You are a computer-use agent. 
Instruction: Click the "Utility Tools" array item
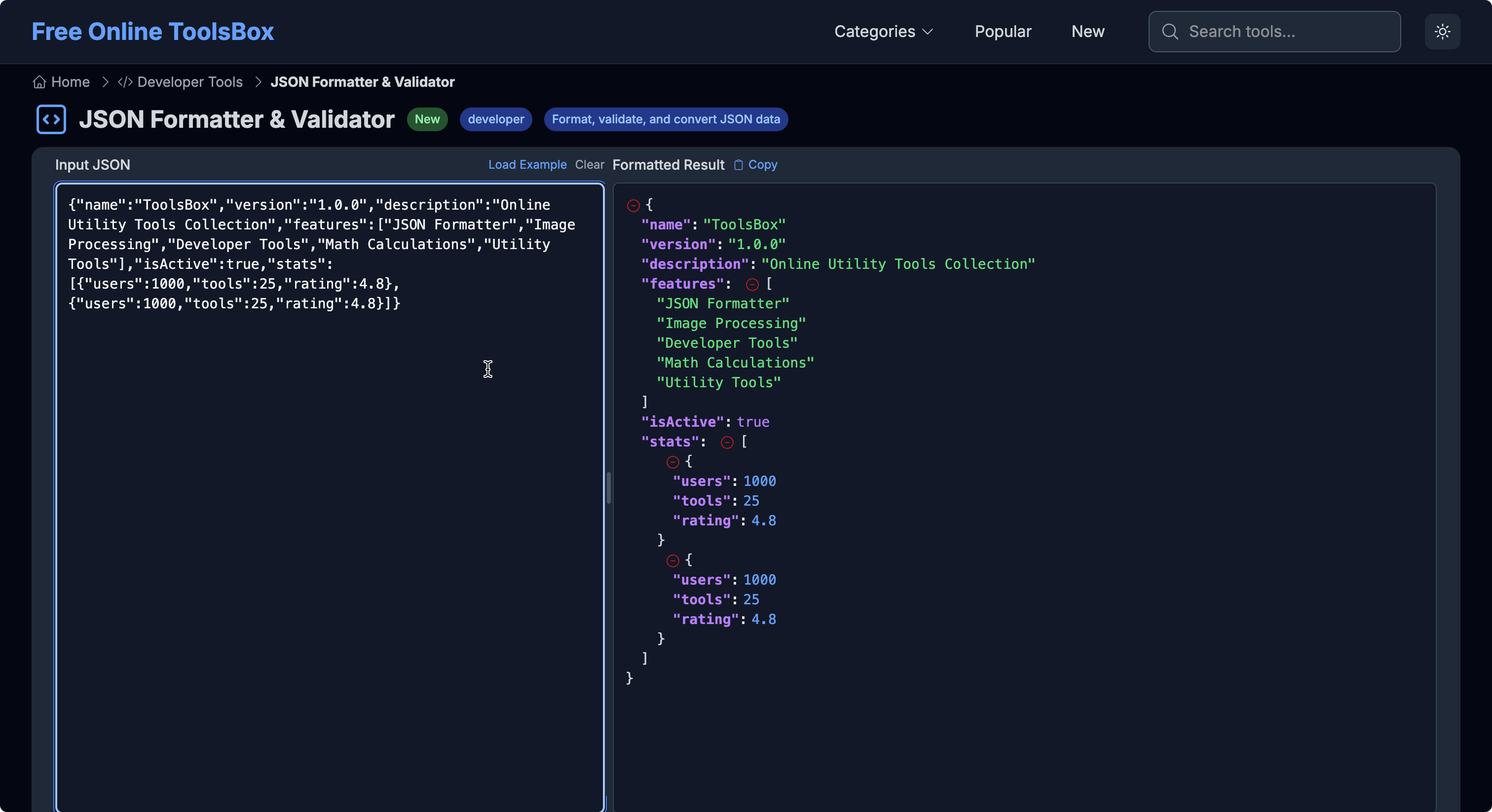[x=718, y=382]
